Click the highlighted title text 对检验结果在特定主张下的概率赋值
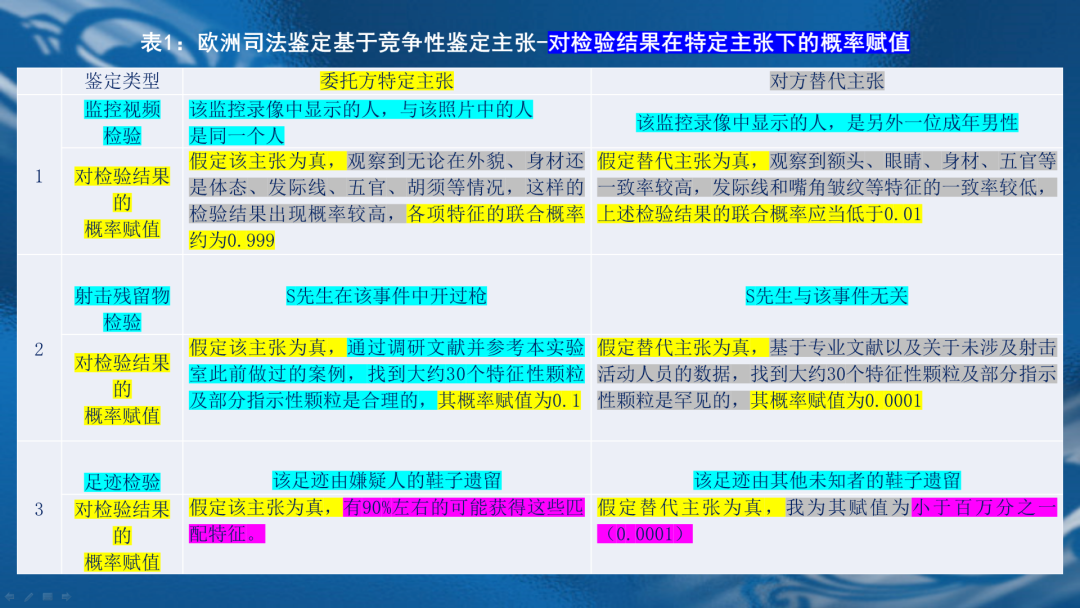Image resolution: width=1080 pixels, height=608 pixels. (729, 43)
